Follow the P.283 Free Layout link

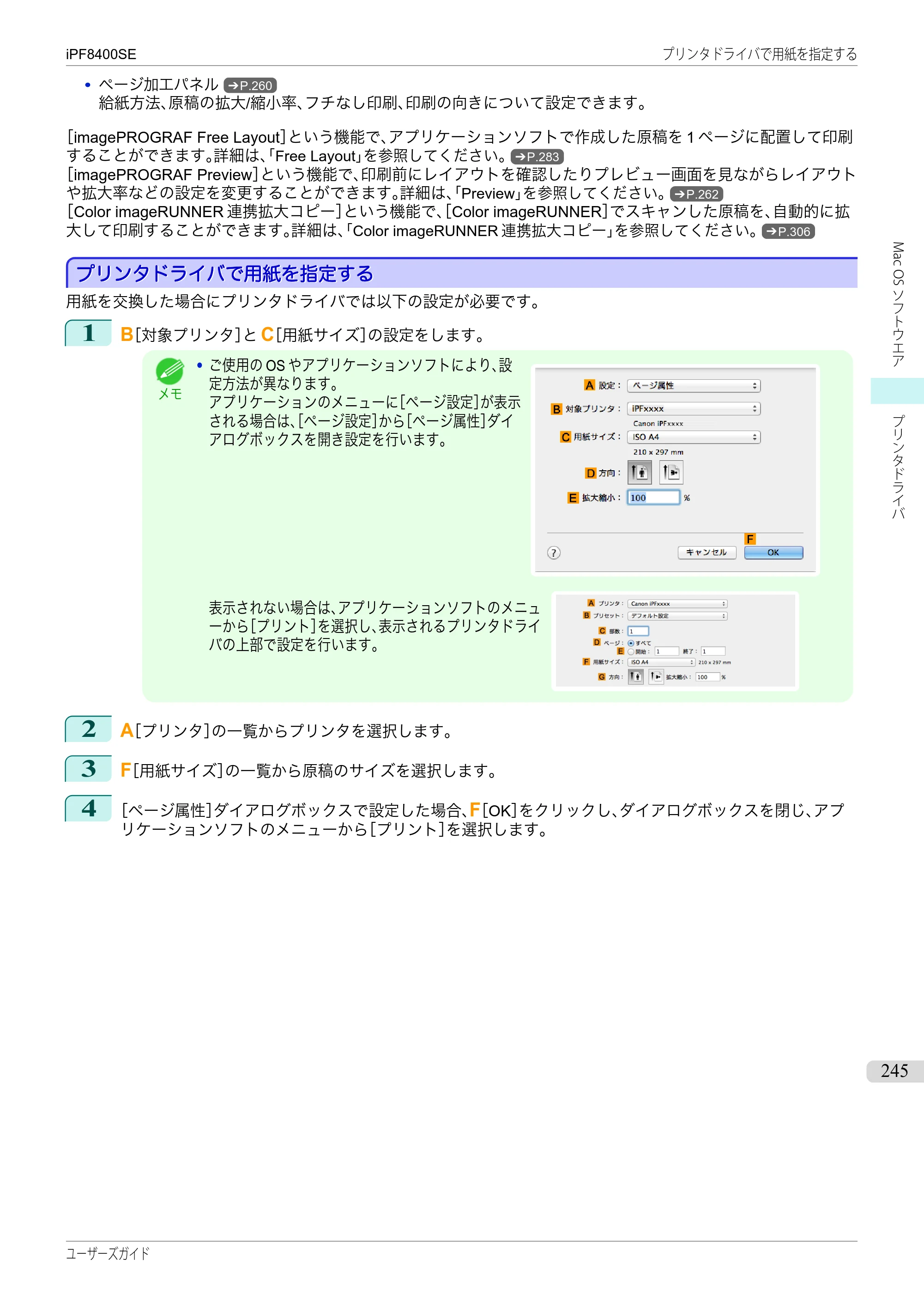tap(537, 157)
